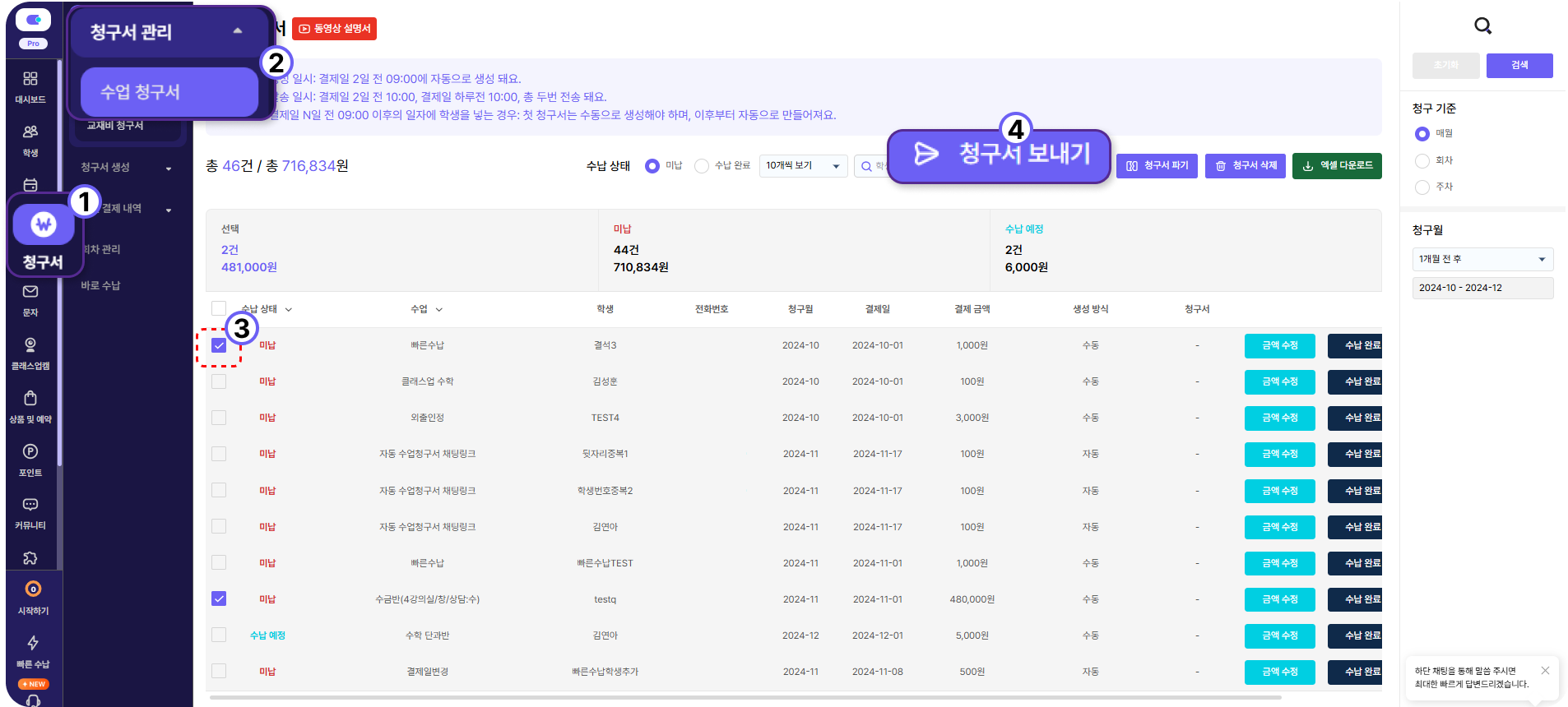Choose 회차 as billing basis
The height and width of the screenshot is (707, 1568).
tap(1422, 160)
